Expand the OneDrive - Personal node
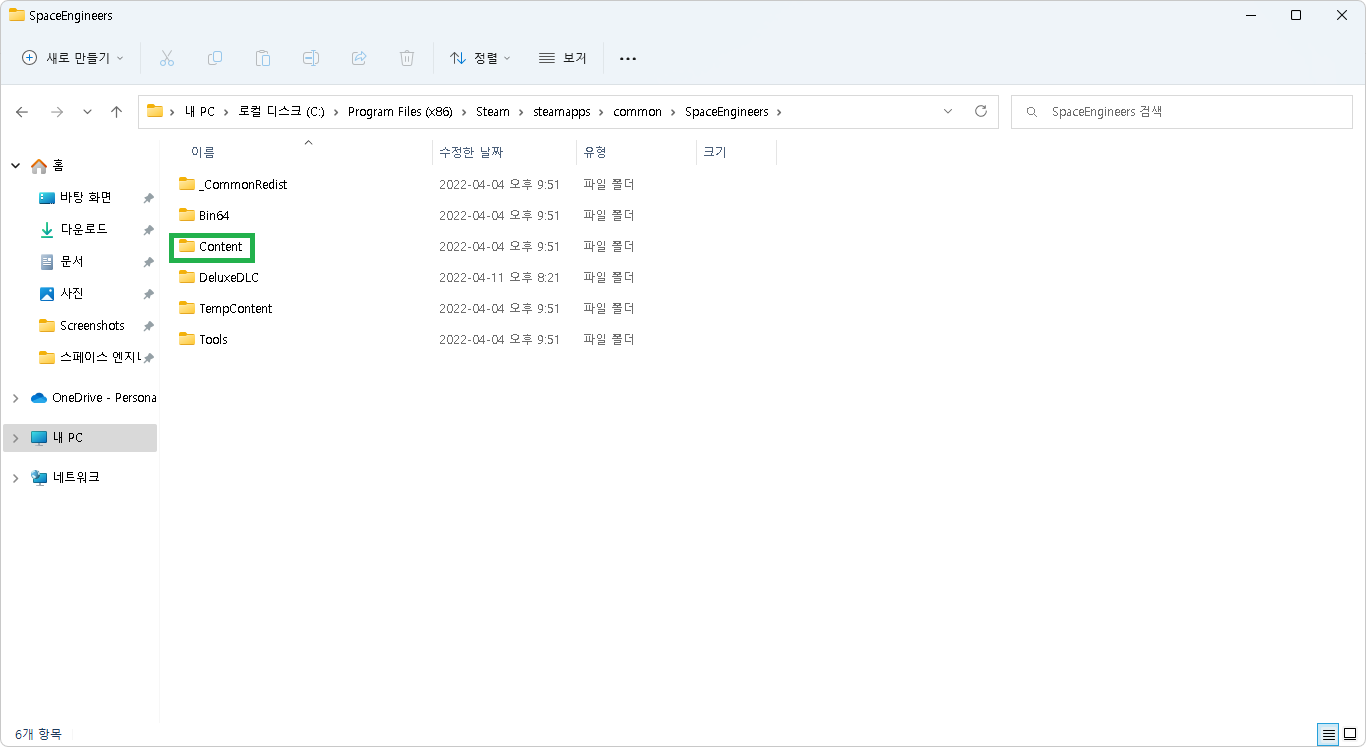The height and width of the screenshot is (747, 1366). pos(16,398)
